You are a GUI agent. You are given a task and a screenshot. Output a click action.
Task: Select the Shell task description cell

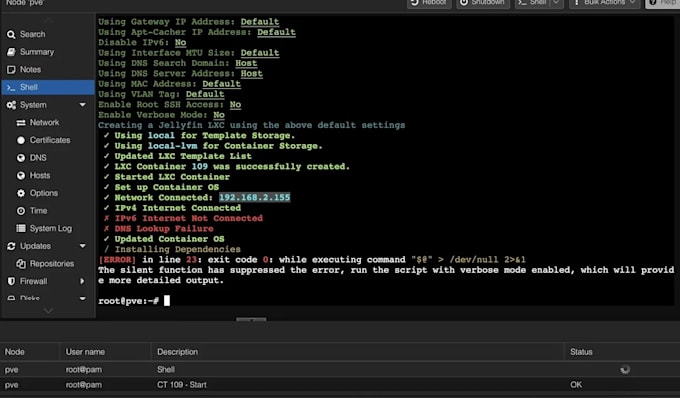pyautogui.click(x=357, y=369)
